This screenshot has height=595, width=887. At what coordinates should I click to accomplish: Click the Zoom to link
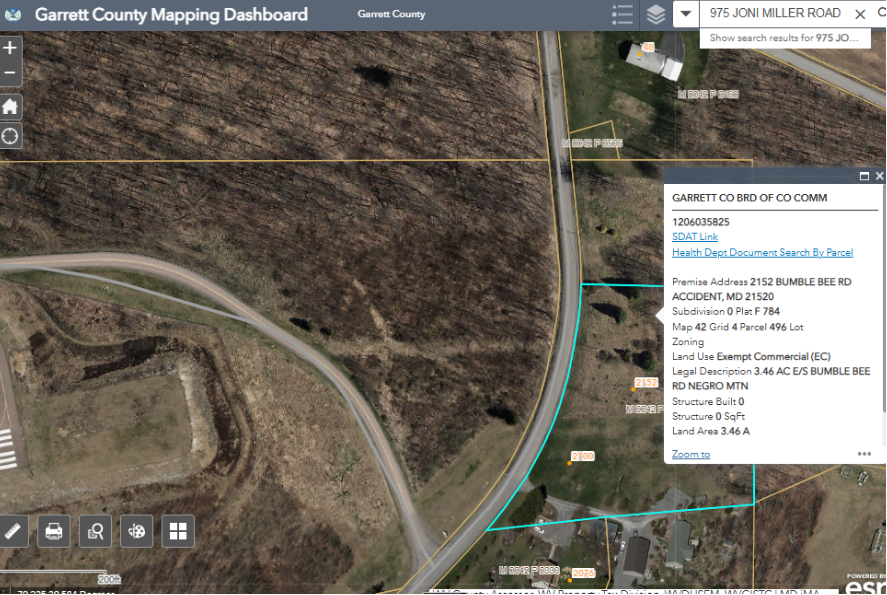tap(691, 454)
